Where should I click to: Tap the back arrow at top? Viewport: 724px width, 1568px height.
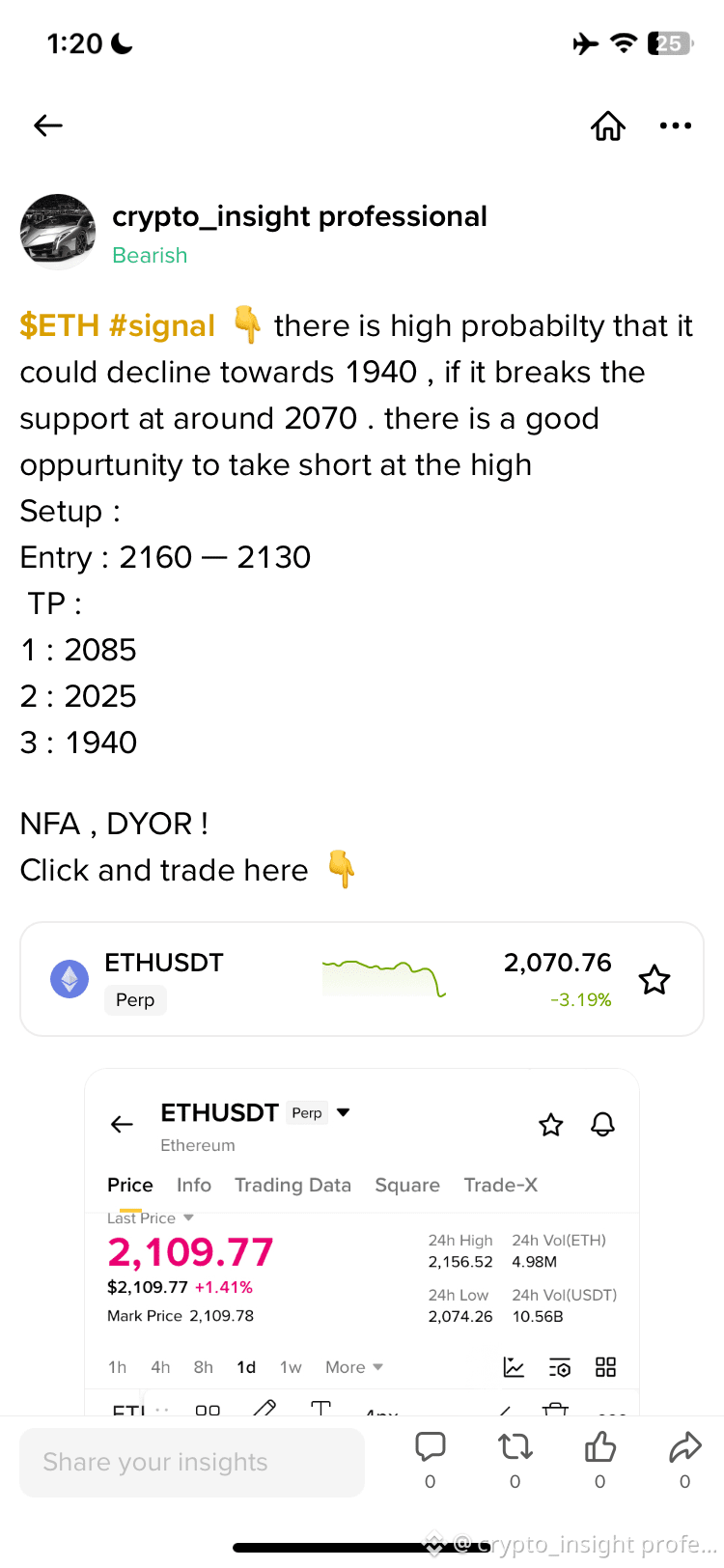pyautogui.click(x=48, y=126)
